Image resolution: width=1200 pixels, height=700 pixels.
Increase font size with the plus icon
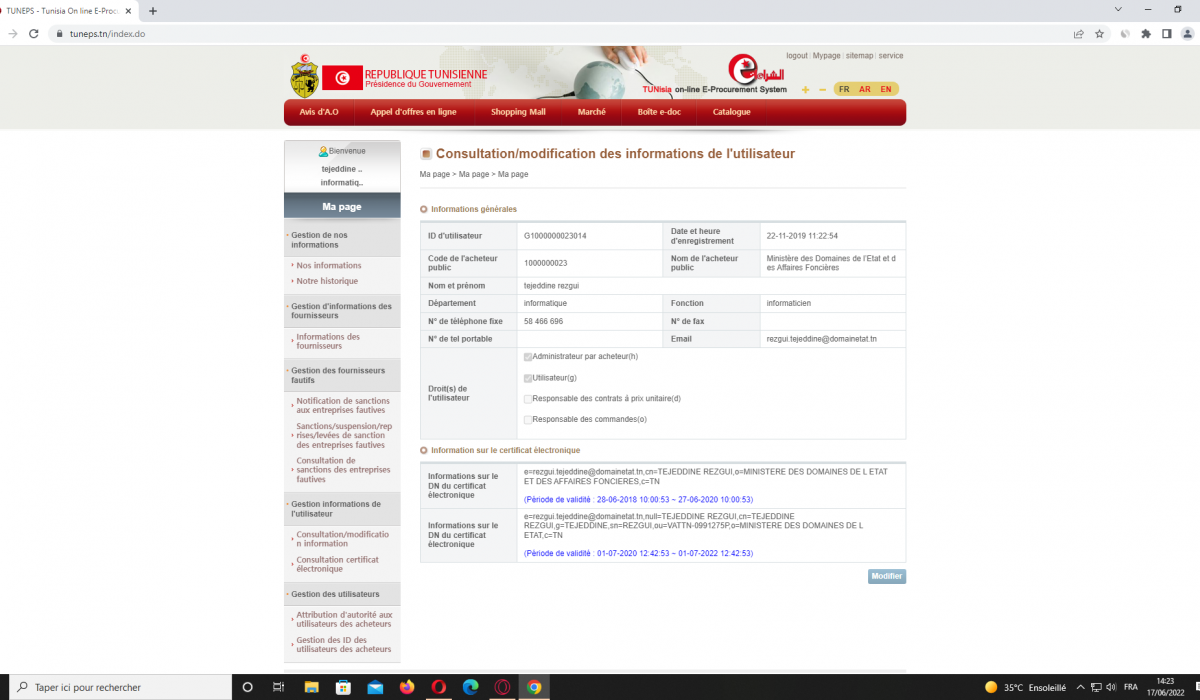(806, 90)
